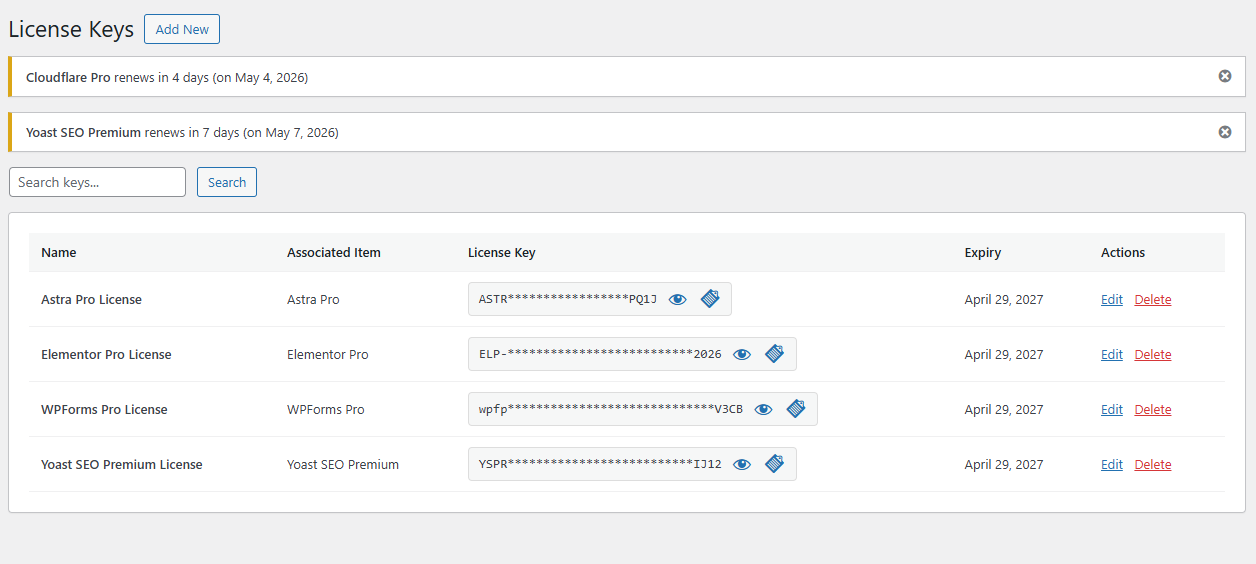Copy the Yoast SEO Premium license key
This screenshot has width=1256, height=564.
tap(774, 463)
